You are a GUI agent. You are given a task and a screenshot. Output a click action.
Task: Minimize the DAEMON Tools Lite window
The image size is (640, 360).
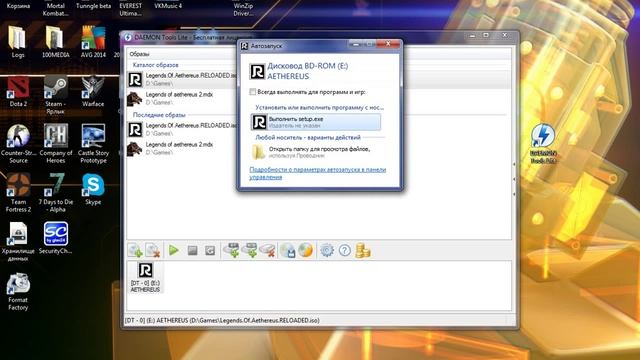(472, 36)
